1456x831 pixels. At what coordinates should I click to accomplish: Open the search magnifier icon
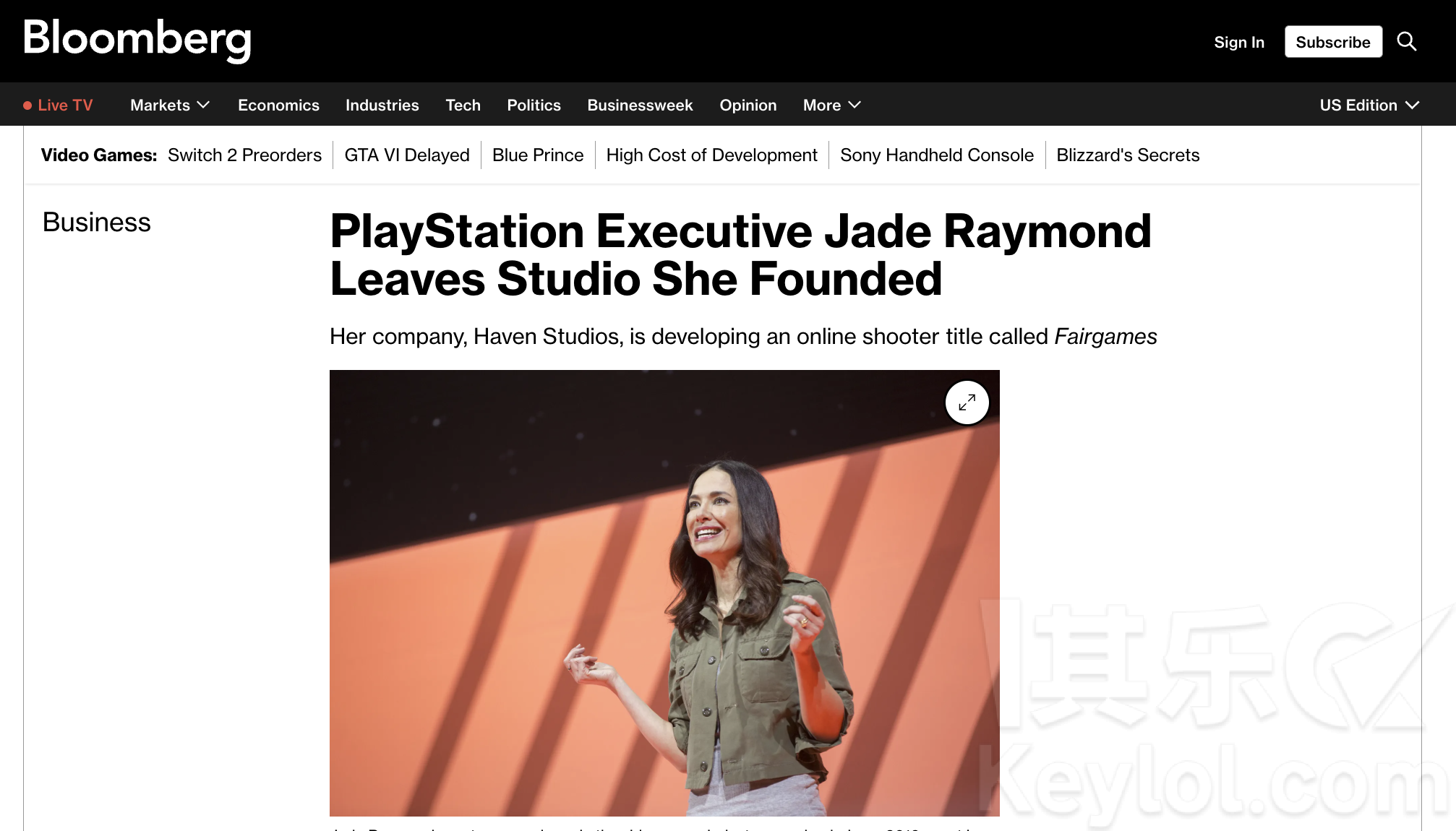(1407, 42)
